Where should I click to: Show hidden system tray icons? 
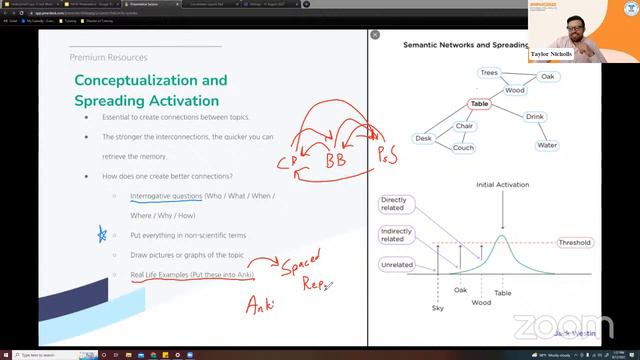[x=576, y=356]
